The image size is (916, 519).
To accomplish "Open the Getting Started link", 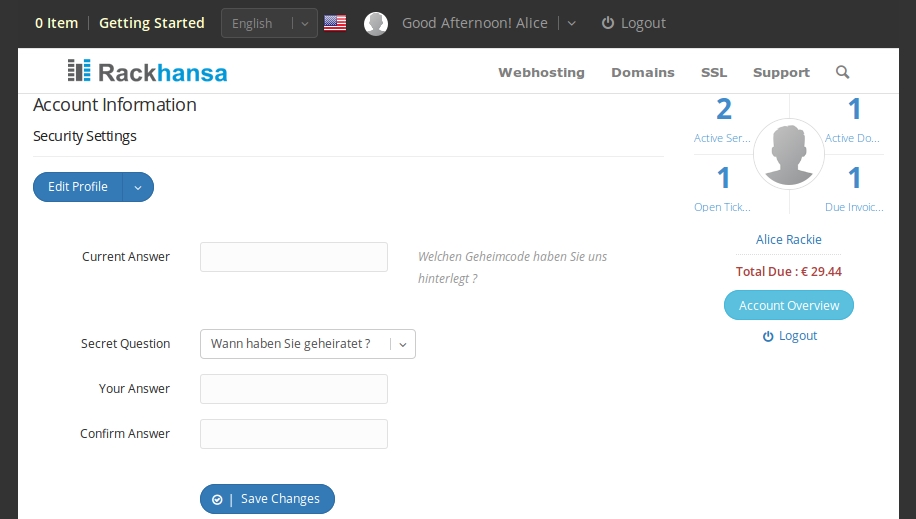I will pyautogui.click(x=152, y=23).
